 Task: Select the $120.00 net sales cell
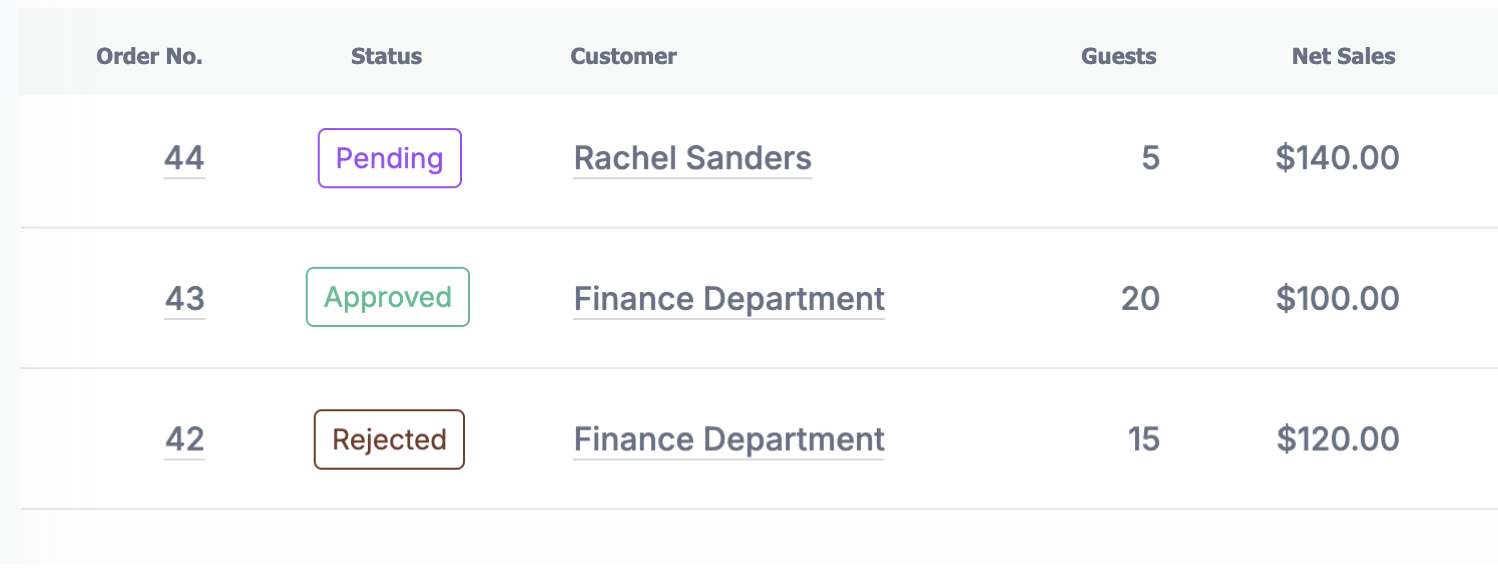[x=1337, y=439]
